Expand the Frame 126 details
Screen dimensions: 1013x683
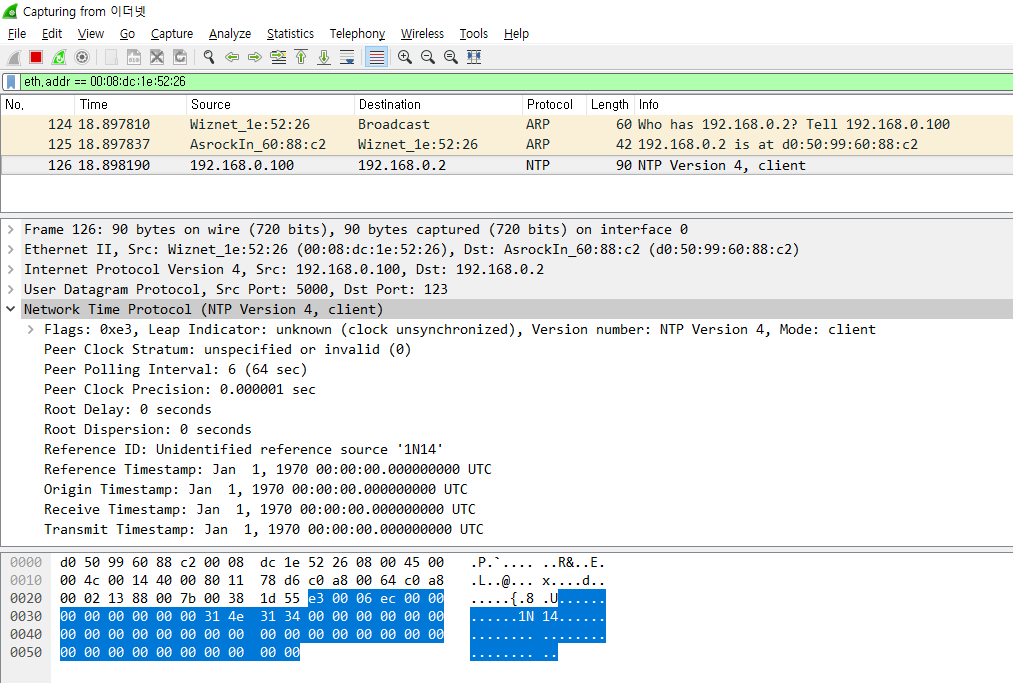[x=10, y=229]
